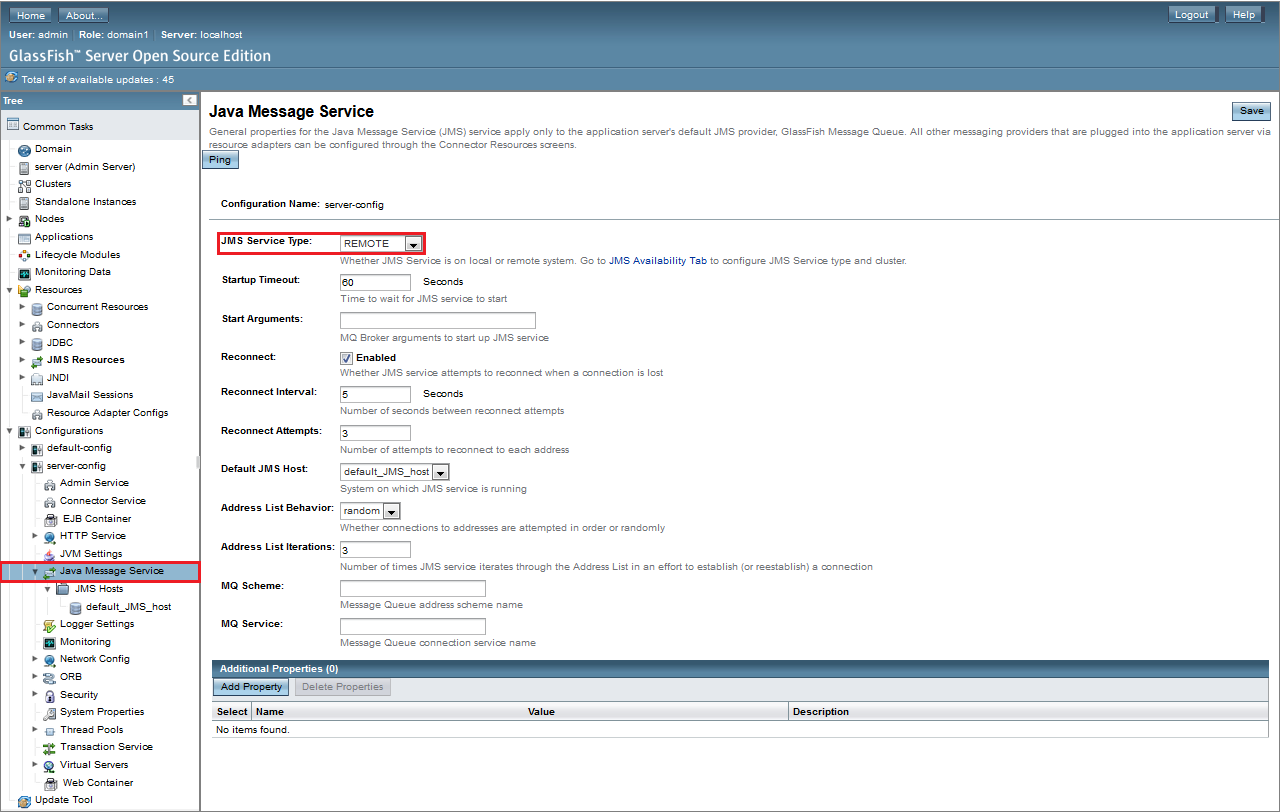Image resolution: width=1280 pixels, height=812 pixels.
Task: Click the JMS Resources icon
Action: tap(37, 361)
